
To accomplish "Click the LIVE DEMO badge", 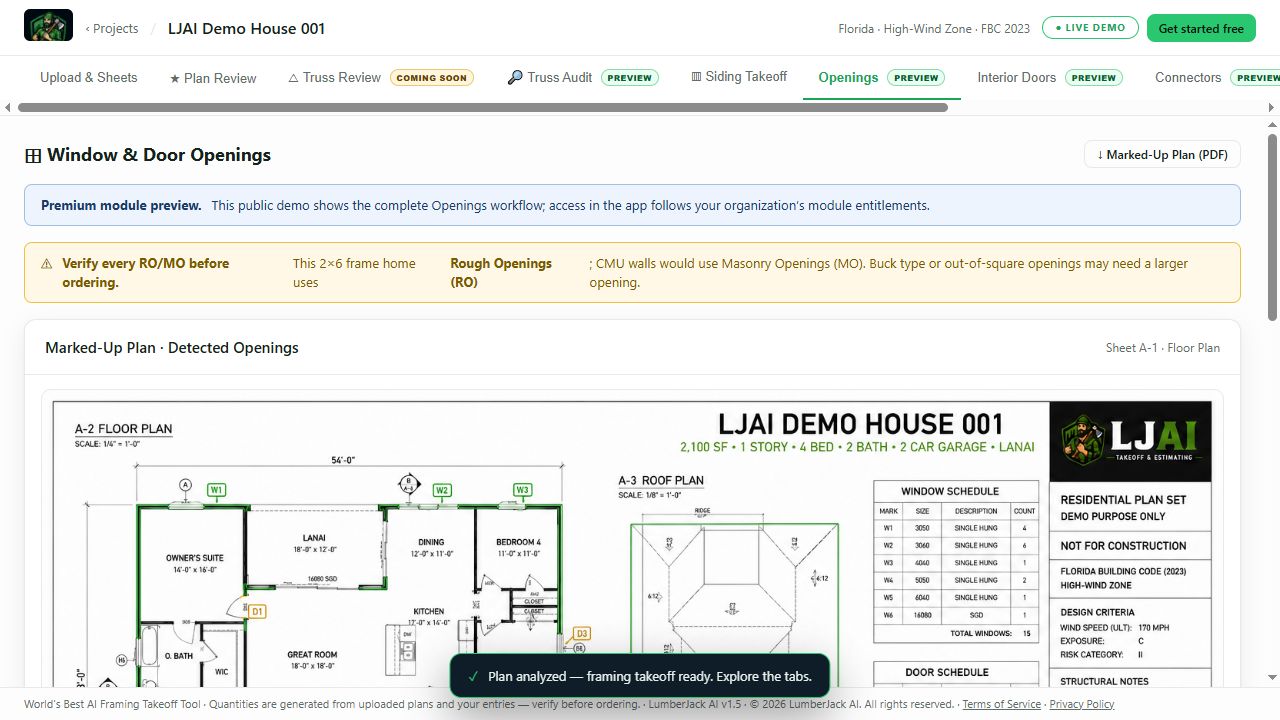I will [x=1090, y=28].
